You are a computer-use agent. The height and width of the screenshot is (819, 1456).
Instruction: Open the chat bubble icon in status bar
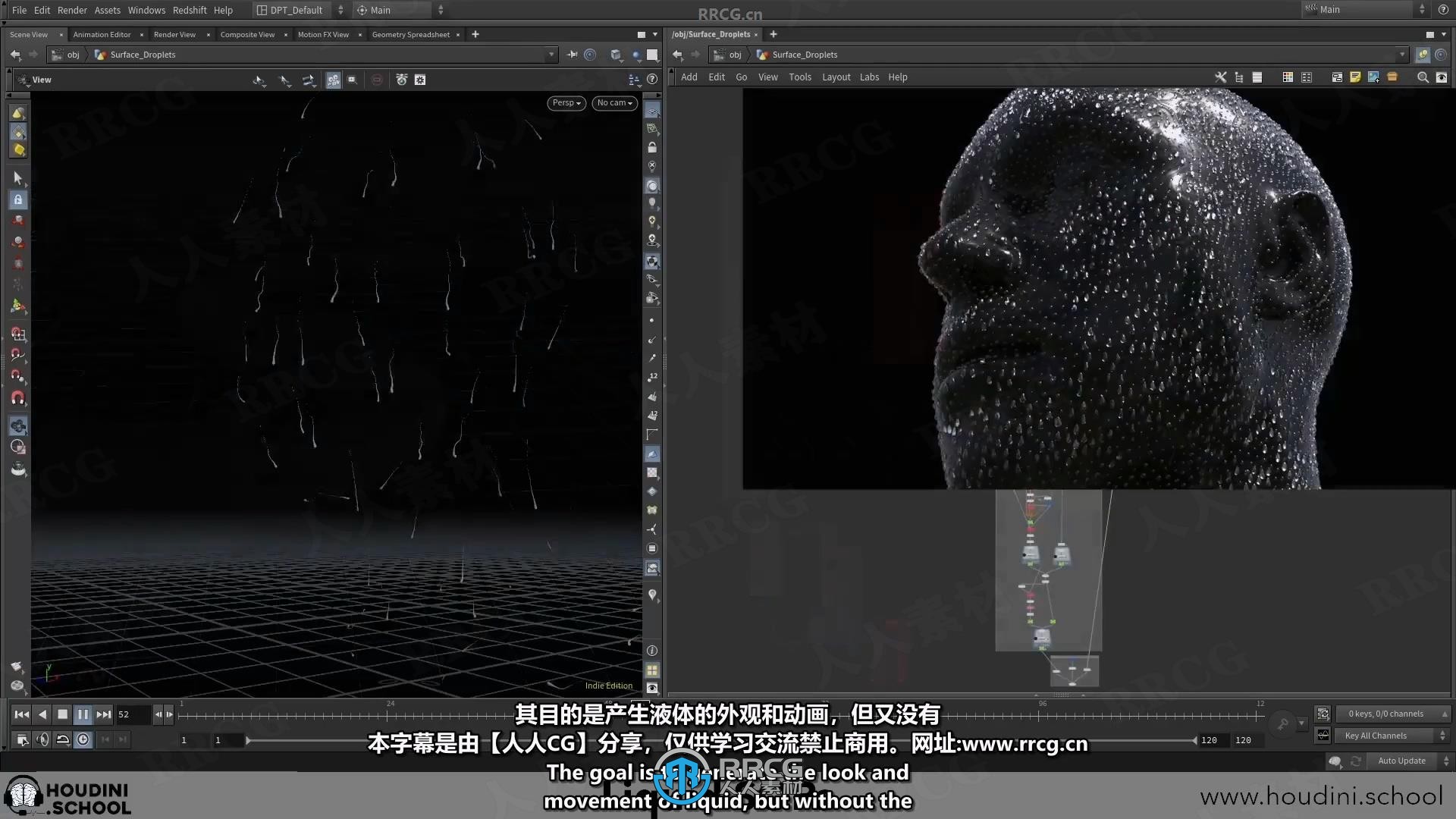[1335, 761]
